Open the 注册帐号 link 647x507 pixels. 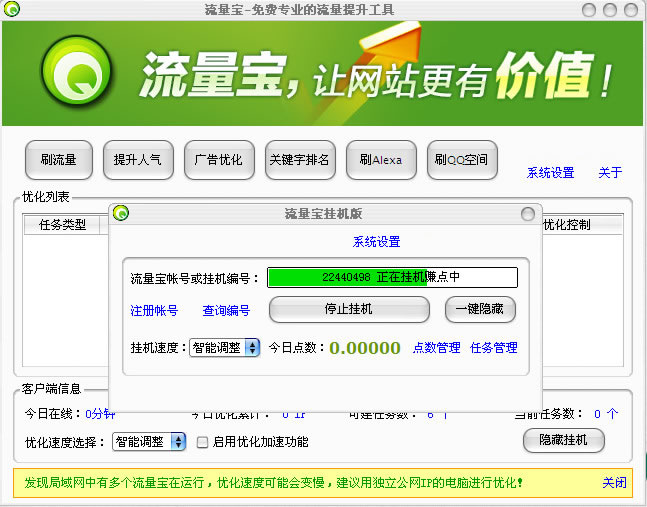pos(154,310)
